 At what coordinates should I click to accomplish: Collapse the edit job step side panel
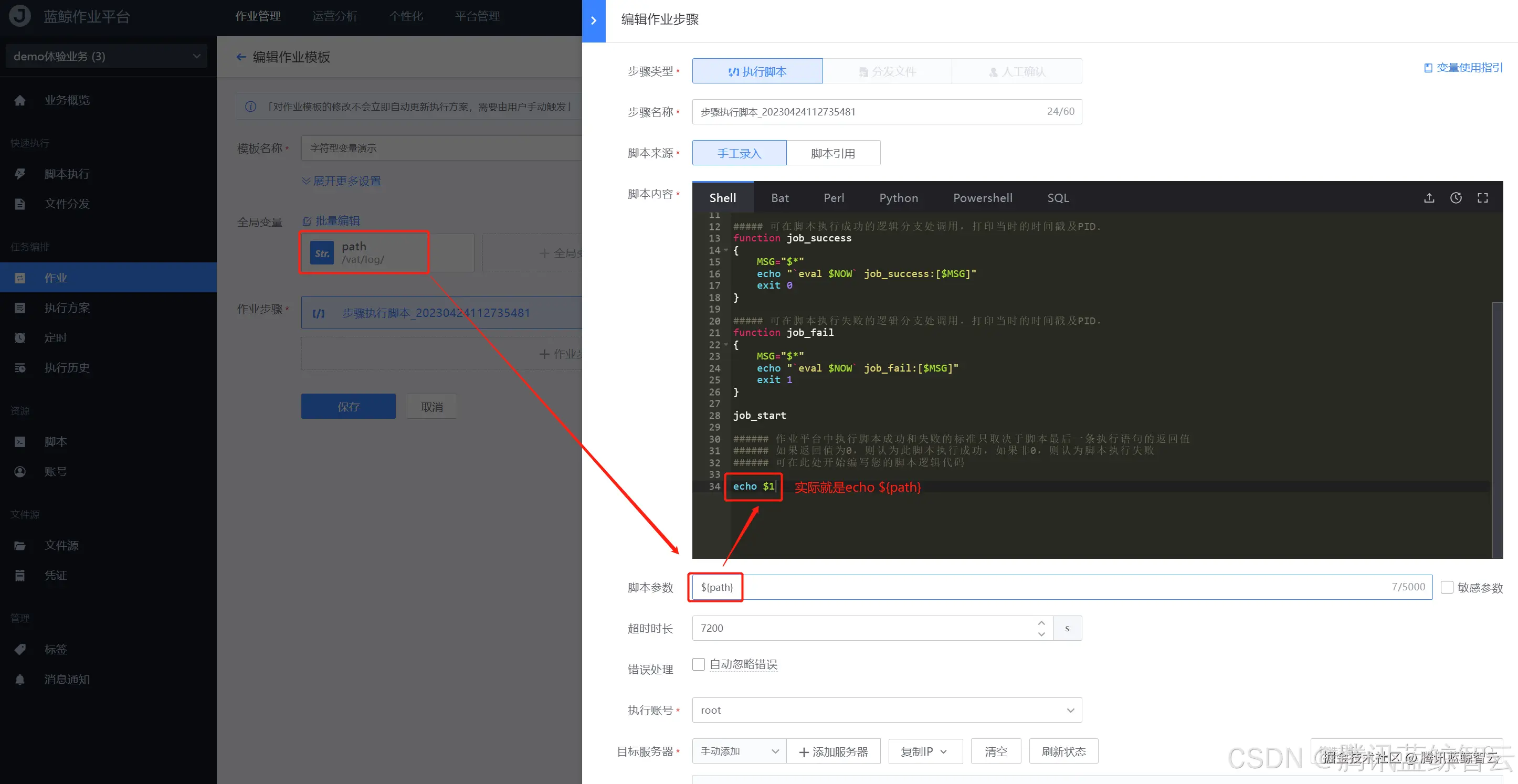click(594, 20)
